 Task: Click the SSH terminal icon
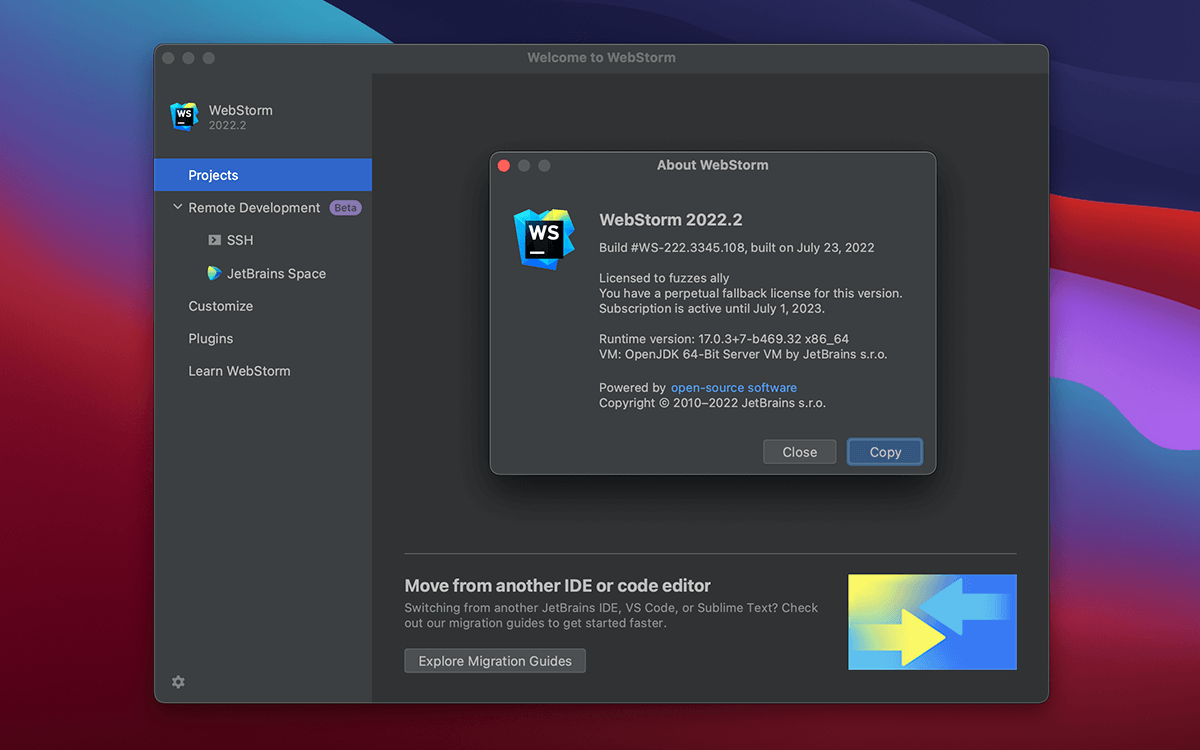click(x=214, y=240)
